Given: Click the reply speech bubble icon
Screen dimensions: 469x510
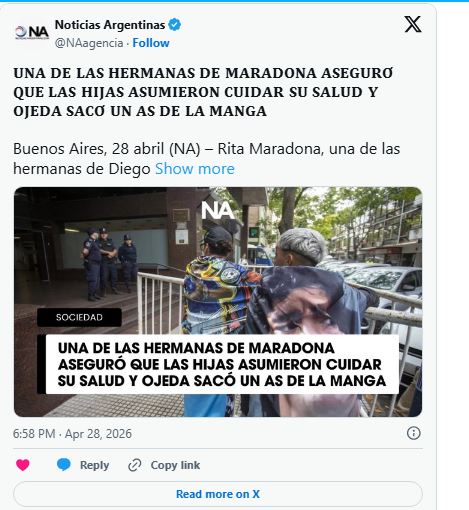Looking at the screenshot, I should click(64, 464).
